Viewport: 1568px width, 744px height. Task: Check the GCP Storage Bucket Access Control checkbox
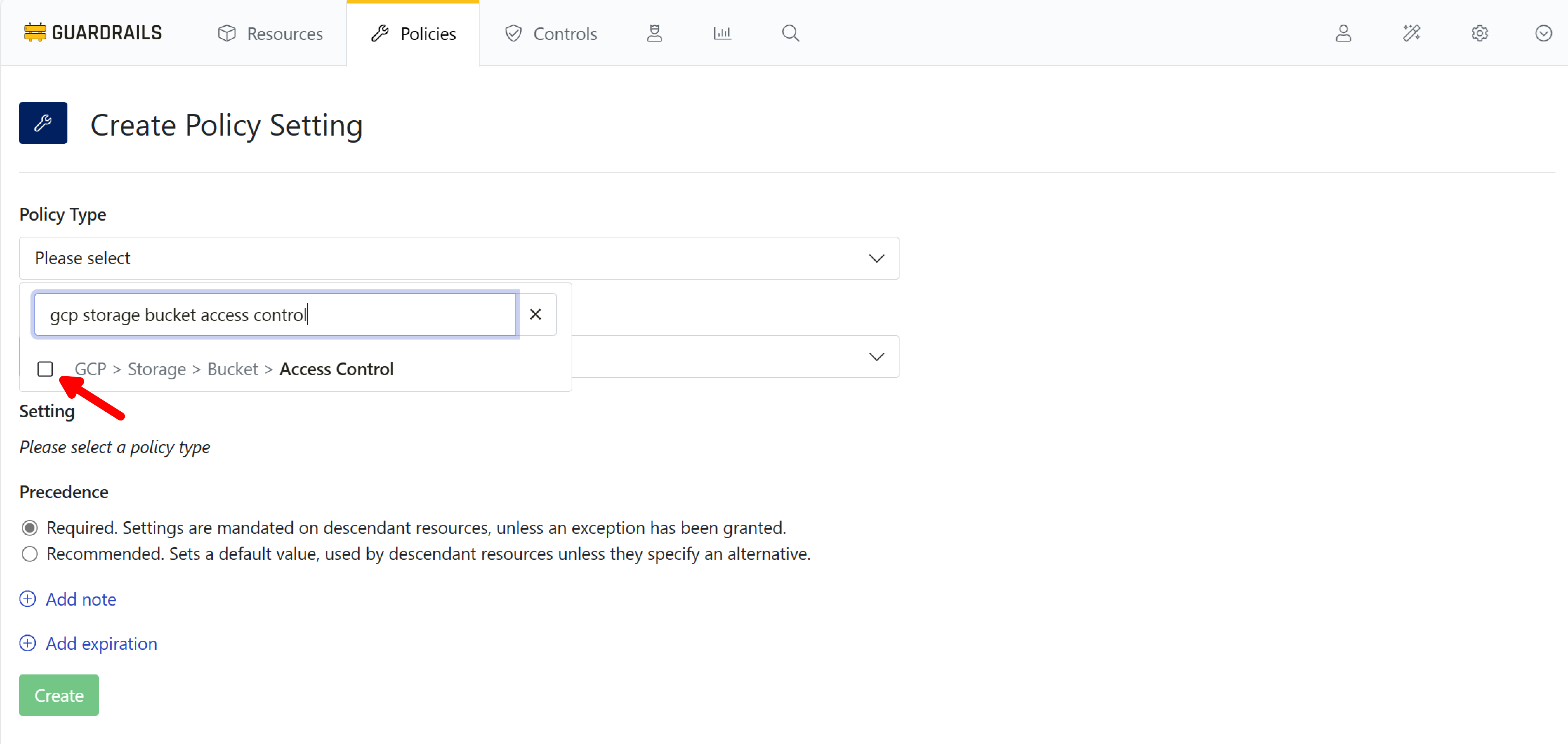click(45, 368)
